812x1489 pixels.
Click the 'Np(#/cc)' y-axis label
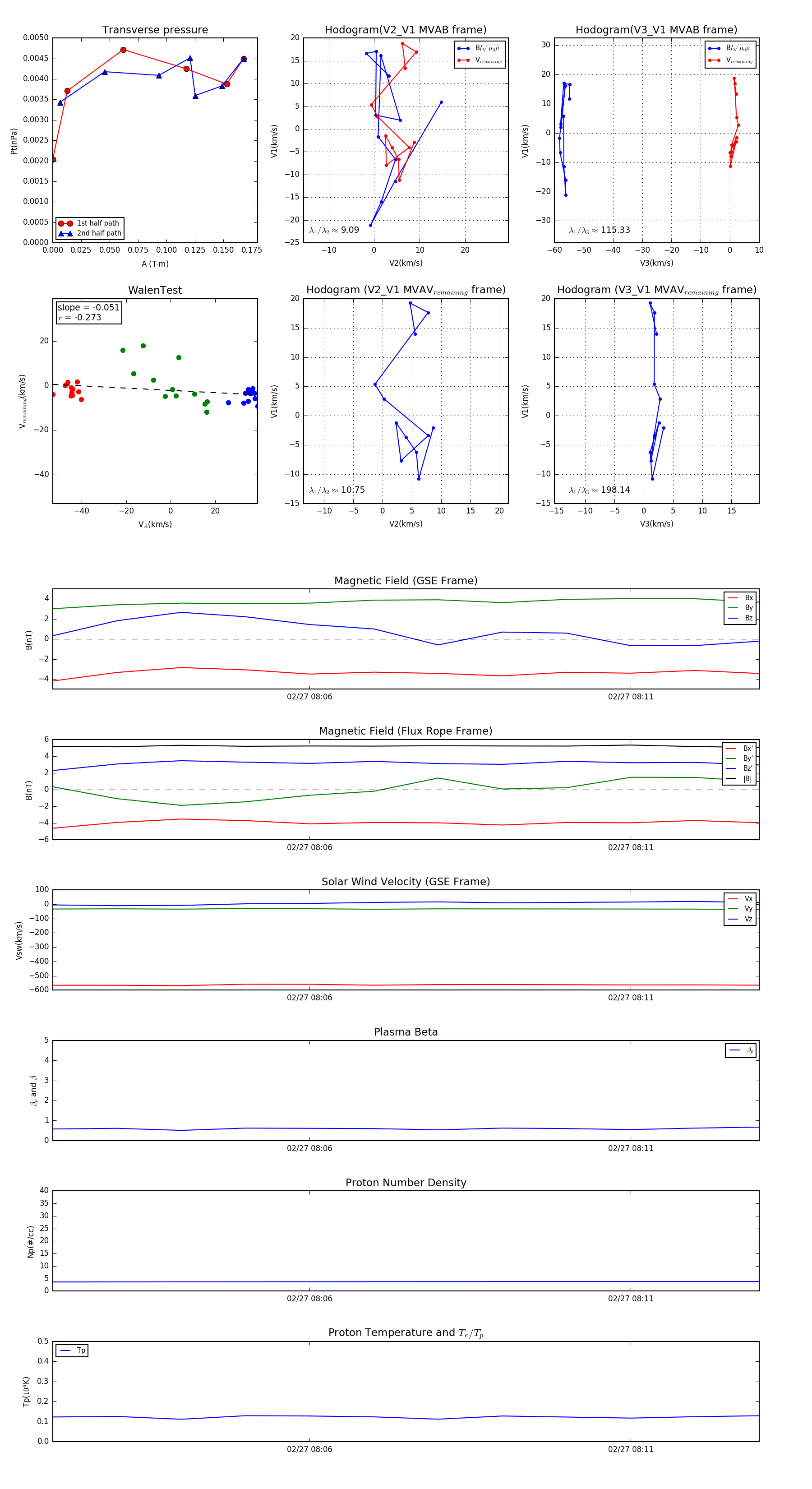(x=31, y=1242)
